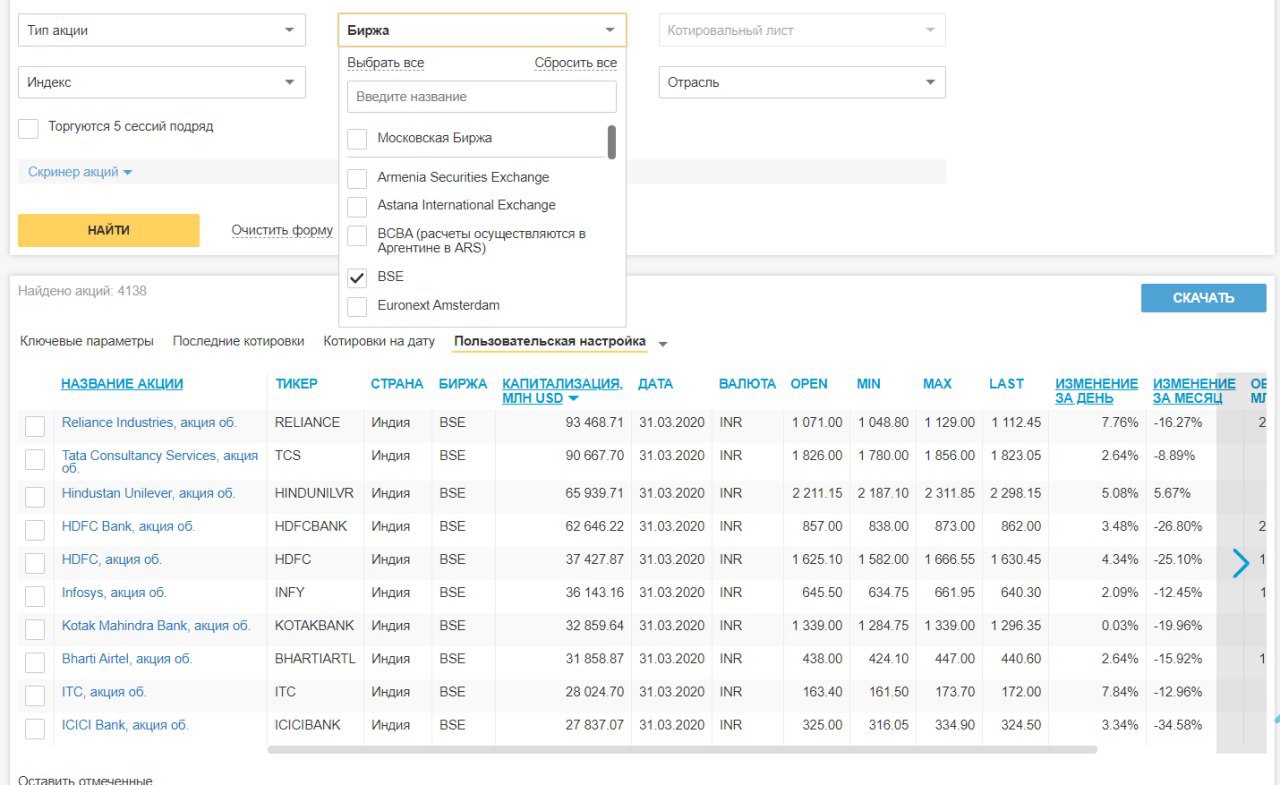
Task: Click the Сбросить все link
Action: (x=575, y=63)
